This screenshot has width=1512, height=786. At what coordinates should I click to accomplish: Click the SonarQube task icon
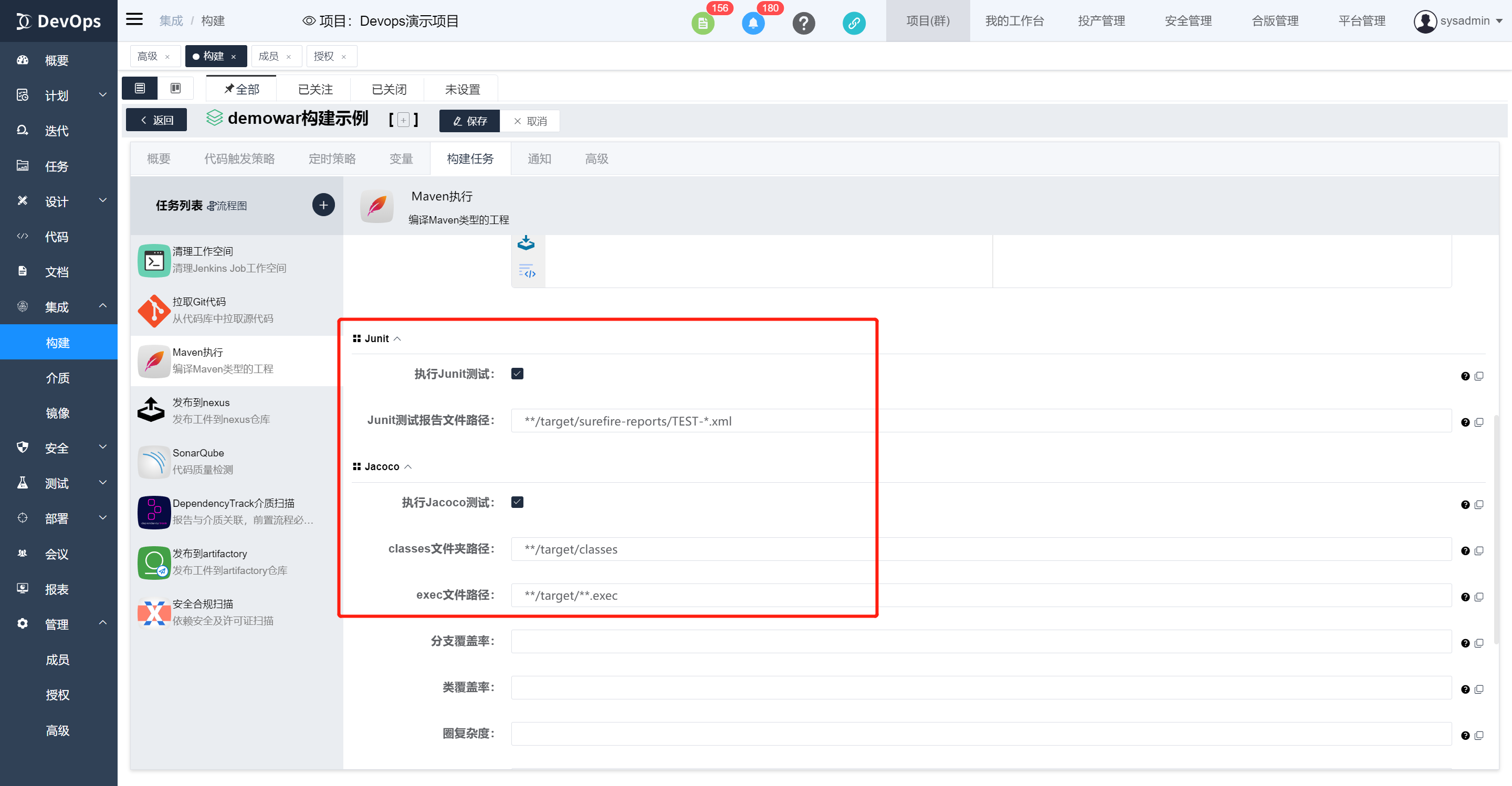[x=154, y=462]
